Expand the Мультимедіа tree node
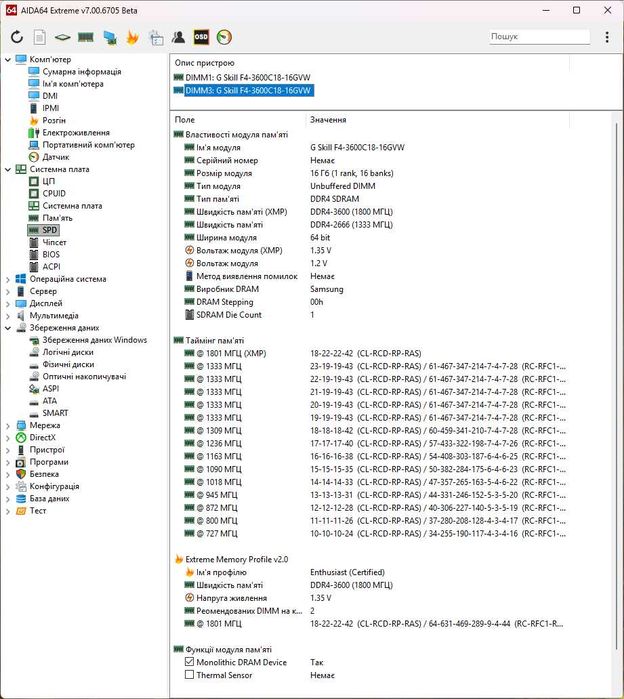This screenshot has height=699, width=624. (8, 316)
